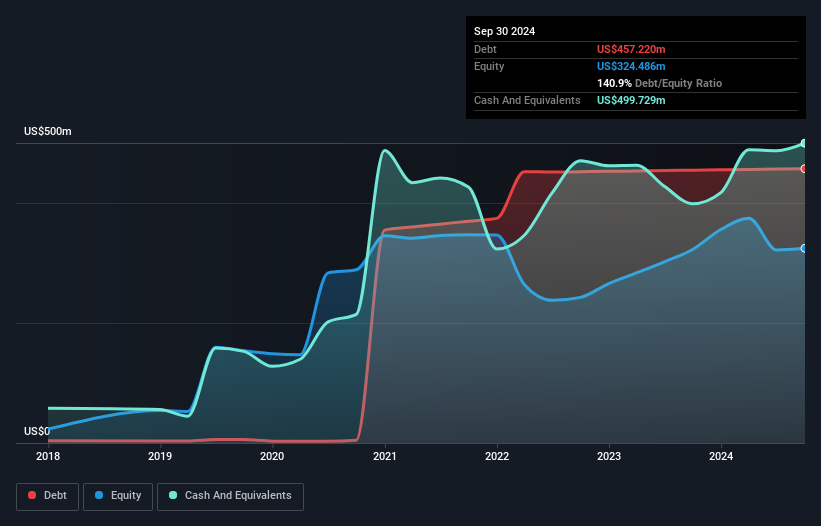The image size is (821, 526).
Task: Click the Sep 30 2024 tooltip date
Action: 504,31
